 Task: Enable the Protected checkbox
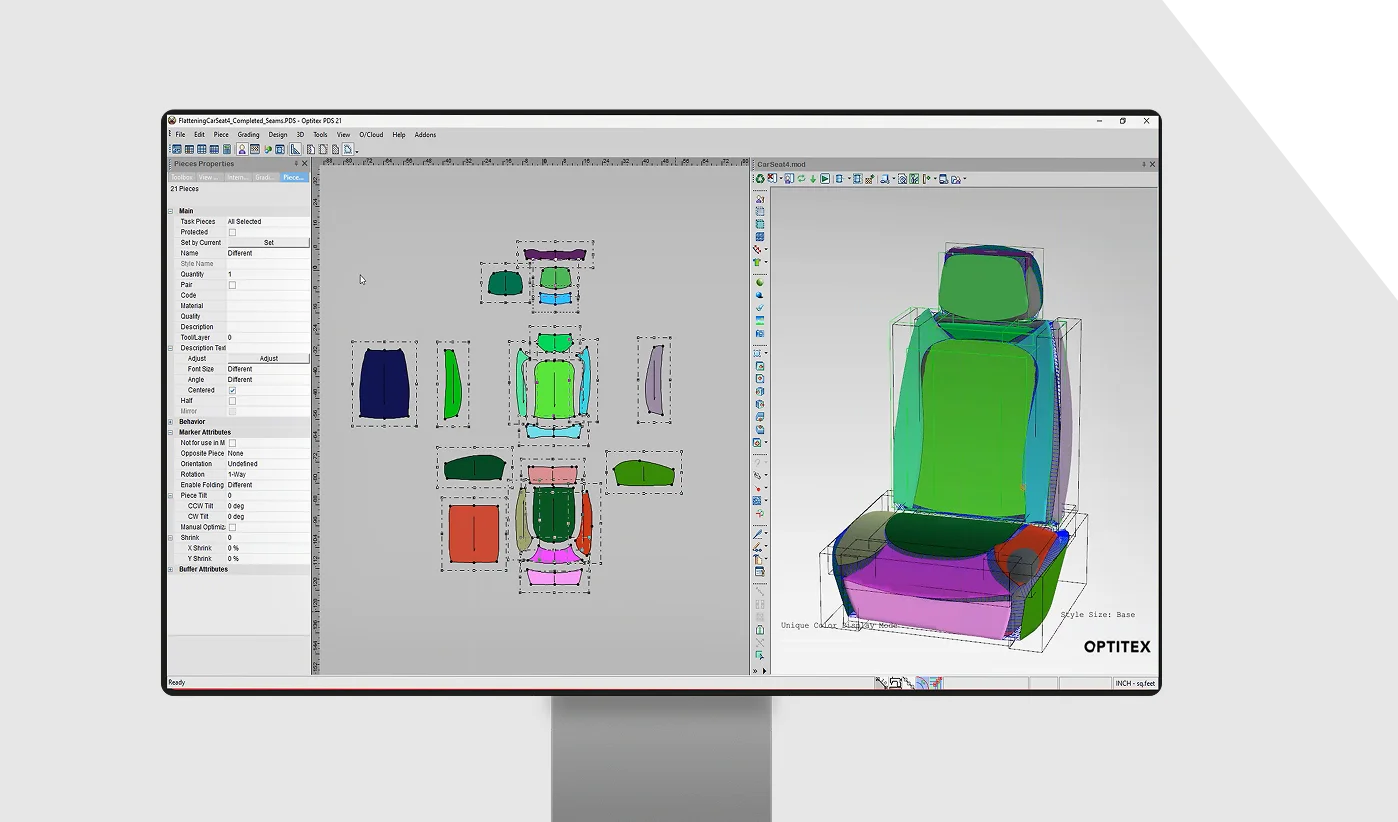pos(232,231)
